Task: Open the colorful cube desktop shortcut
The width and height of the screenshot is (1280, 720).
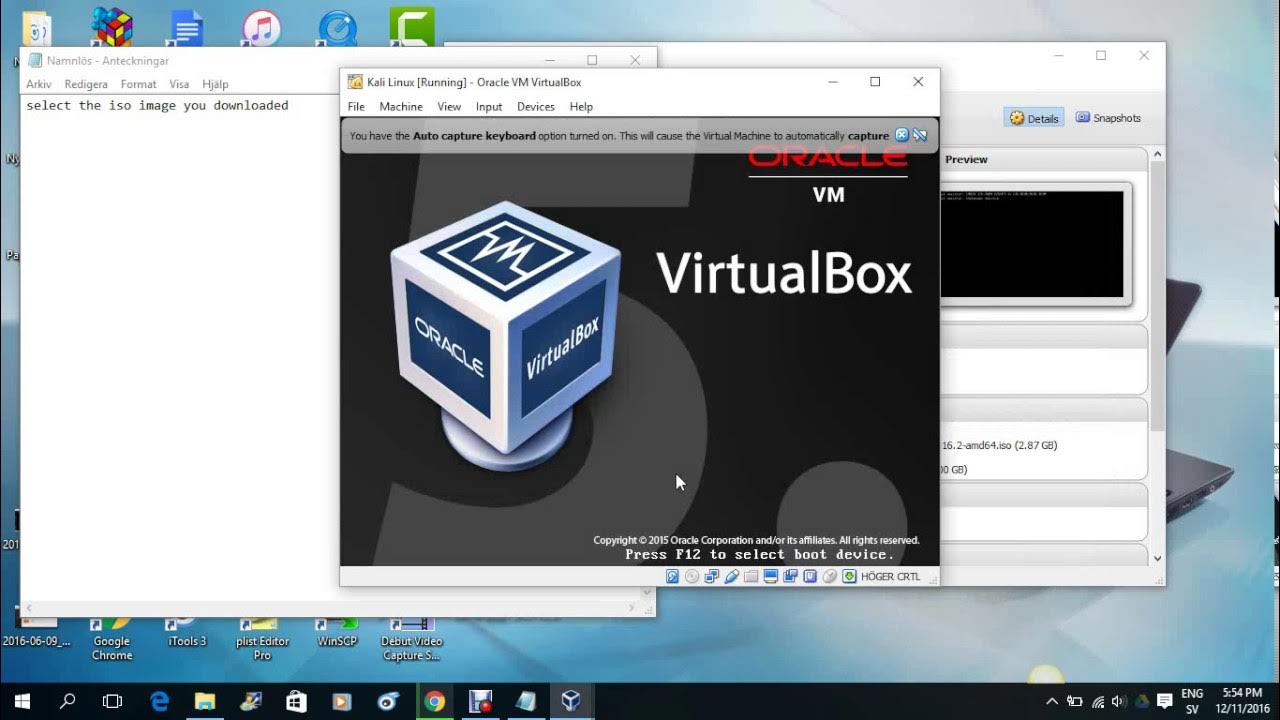Action: pos(112,25)
